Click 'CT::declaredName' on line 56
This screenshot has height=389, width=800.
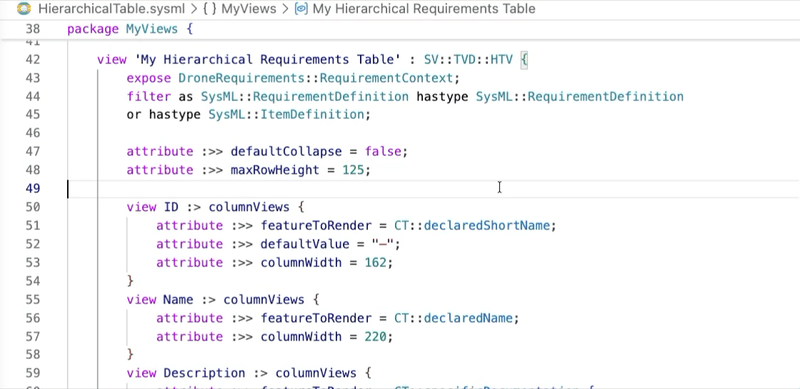[453, 318]
